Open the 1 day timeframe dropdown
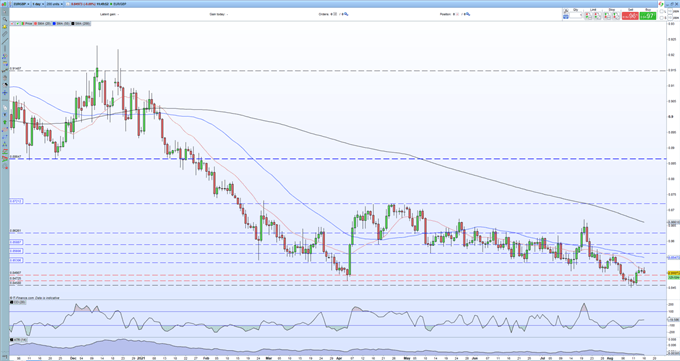 38,4
